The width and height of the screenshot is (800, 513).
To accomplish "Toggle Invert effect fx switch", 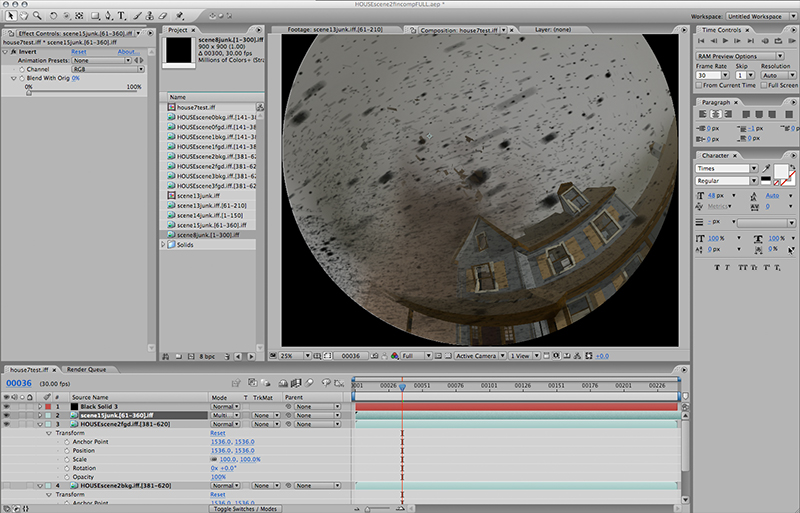I will (x=14, y=52).
